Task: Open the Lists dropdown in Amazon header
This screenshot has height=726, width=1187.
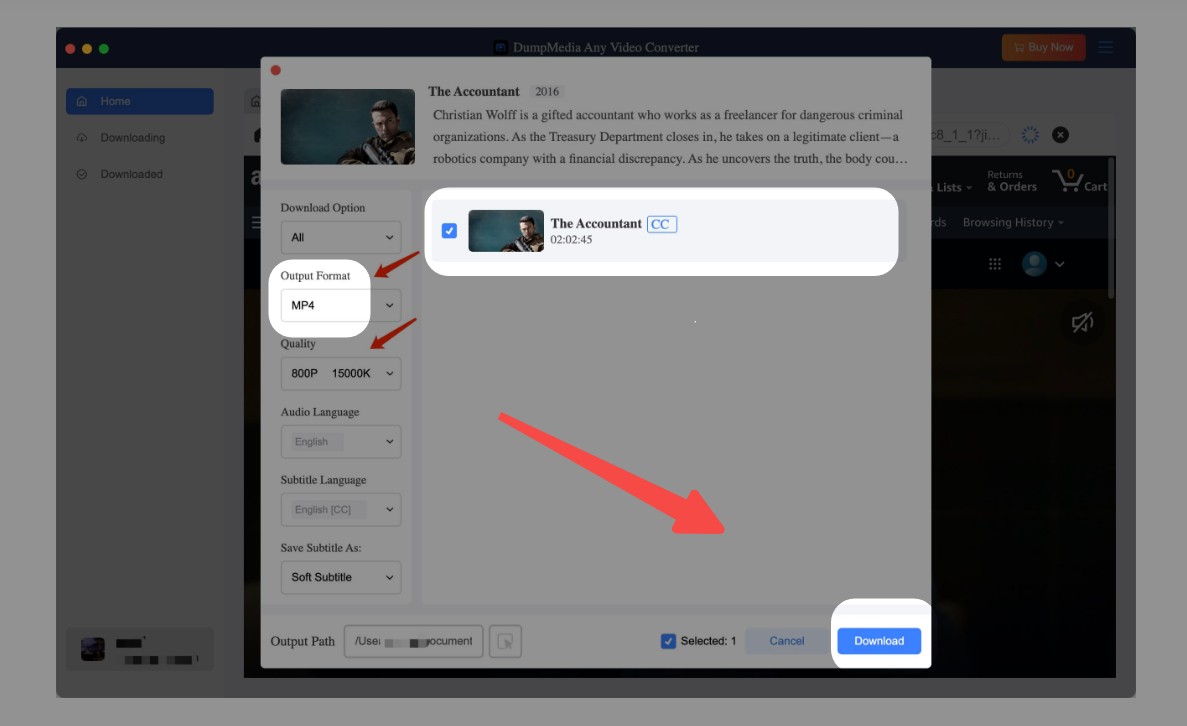Action: point(953,187)
